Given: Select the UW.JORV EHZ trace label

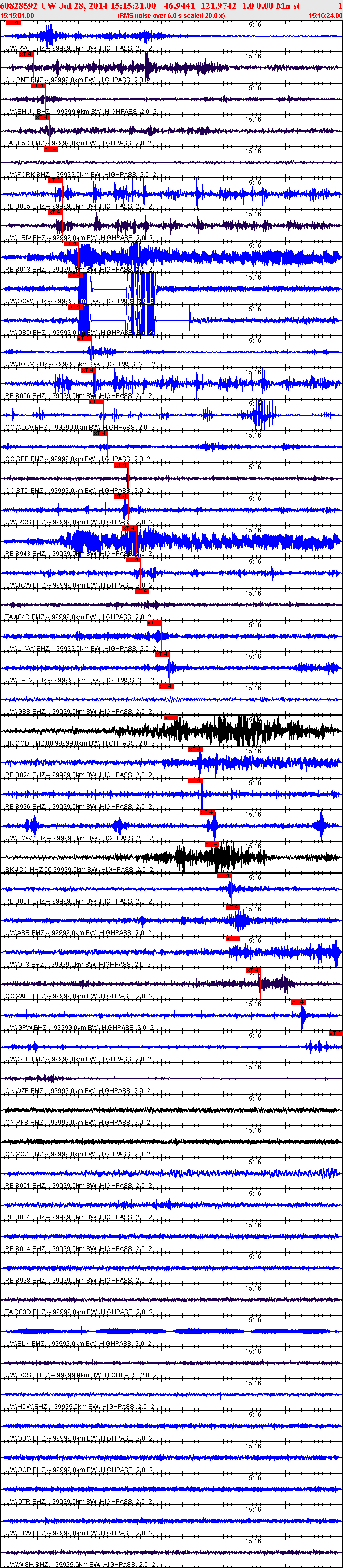Looking at the screenshot, I should point(79,364).
